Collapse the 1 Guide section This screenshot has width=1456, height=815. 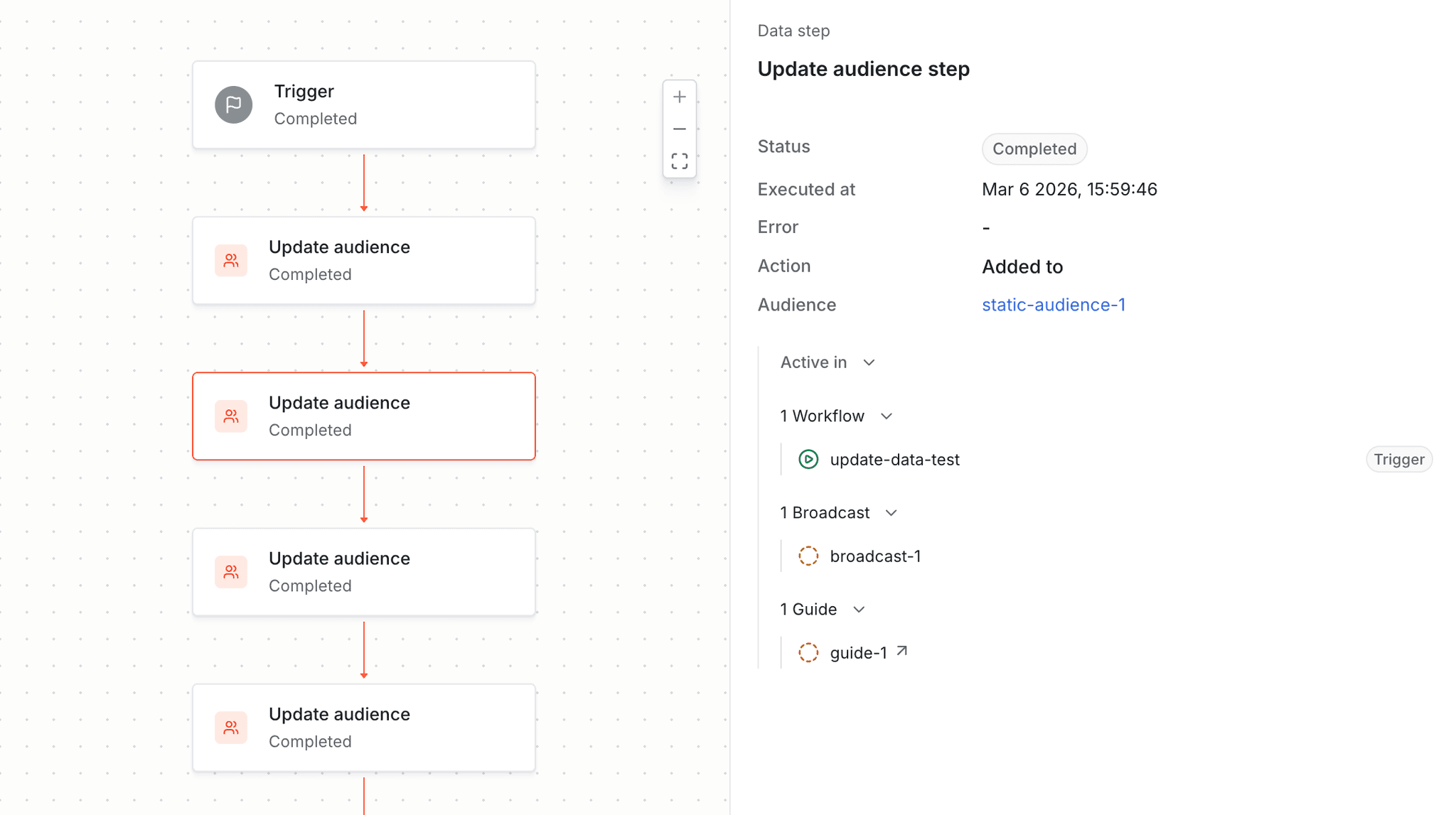tap(860, 610)
